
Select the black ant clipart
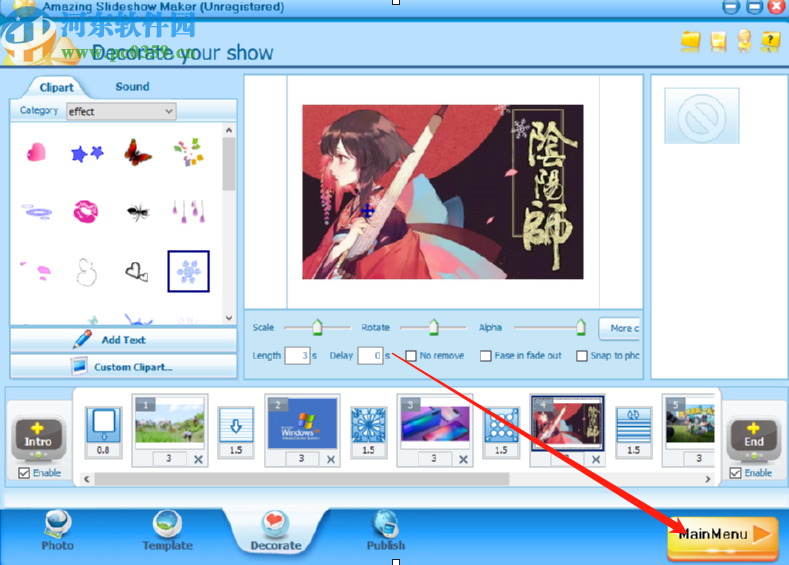137,212
